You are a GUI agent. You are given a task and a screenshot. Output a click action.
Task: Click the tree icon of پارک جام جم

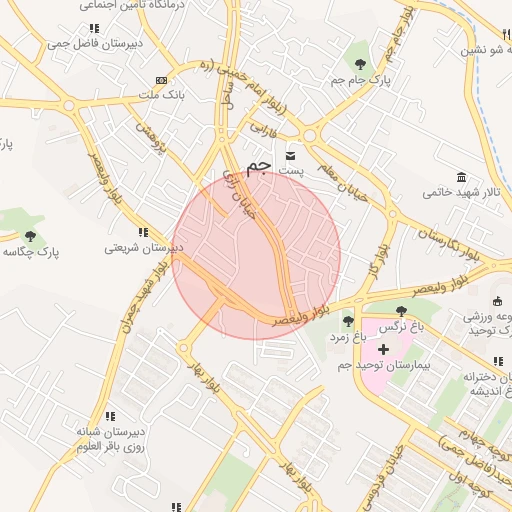coord(360,65)
